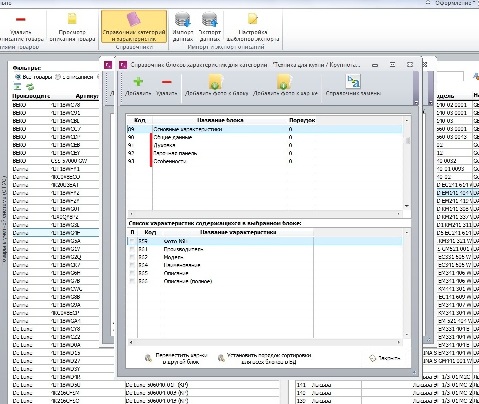The width and height of the screenshot is (479, 404).
Task: Click Добавить фото к блоку folder icon
Action: point(216,82)
